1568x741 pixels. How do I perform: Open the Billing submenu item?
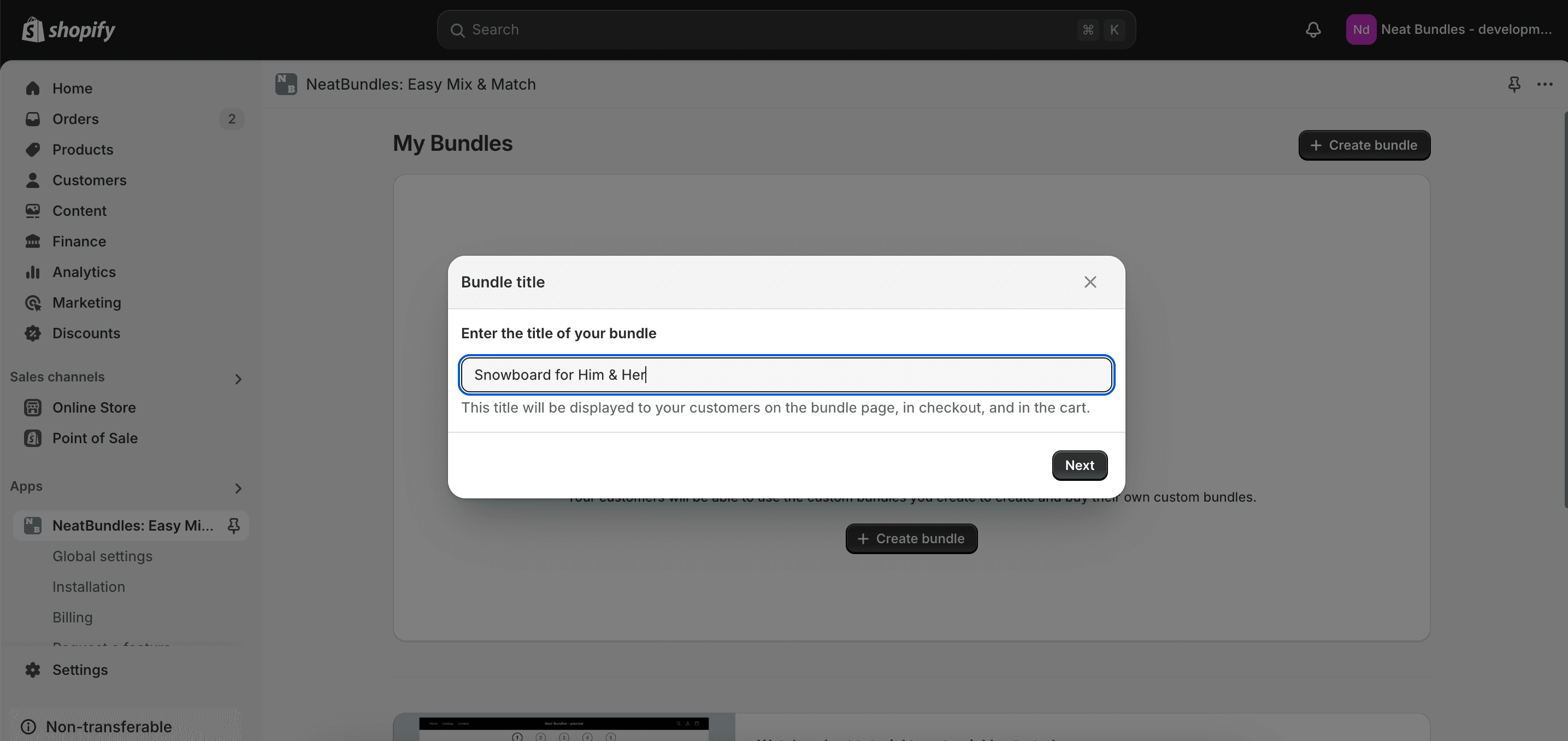(73, 617)
